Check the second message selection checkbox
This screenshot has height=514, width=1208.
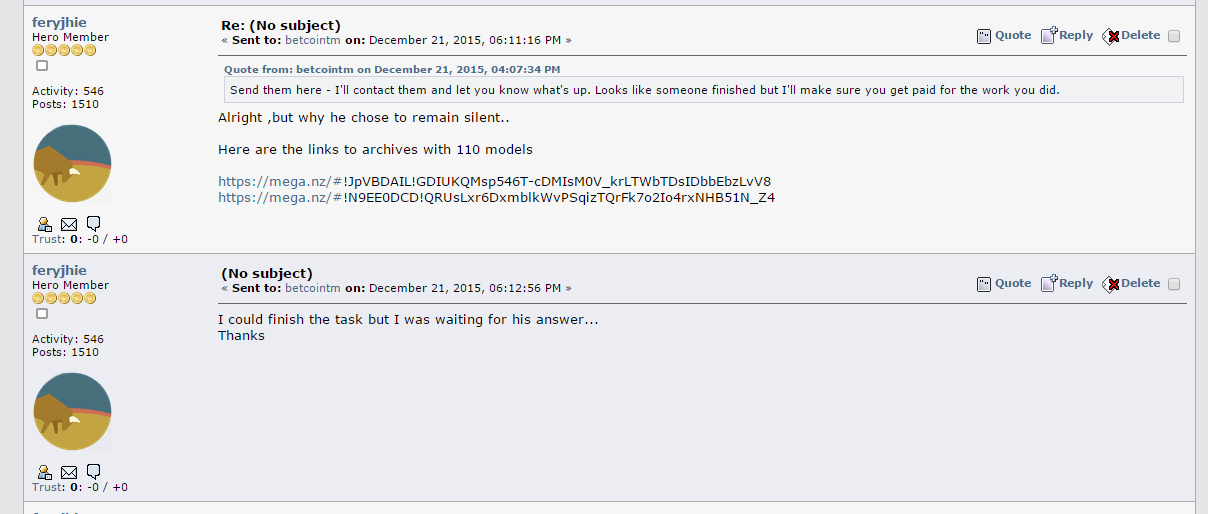click(x=1174, y=284)
